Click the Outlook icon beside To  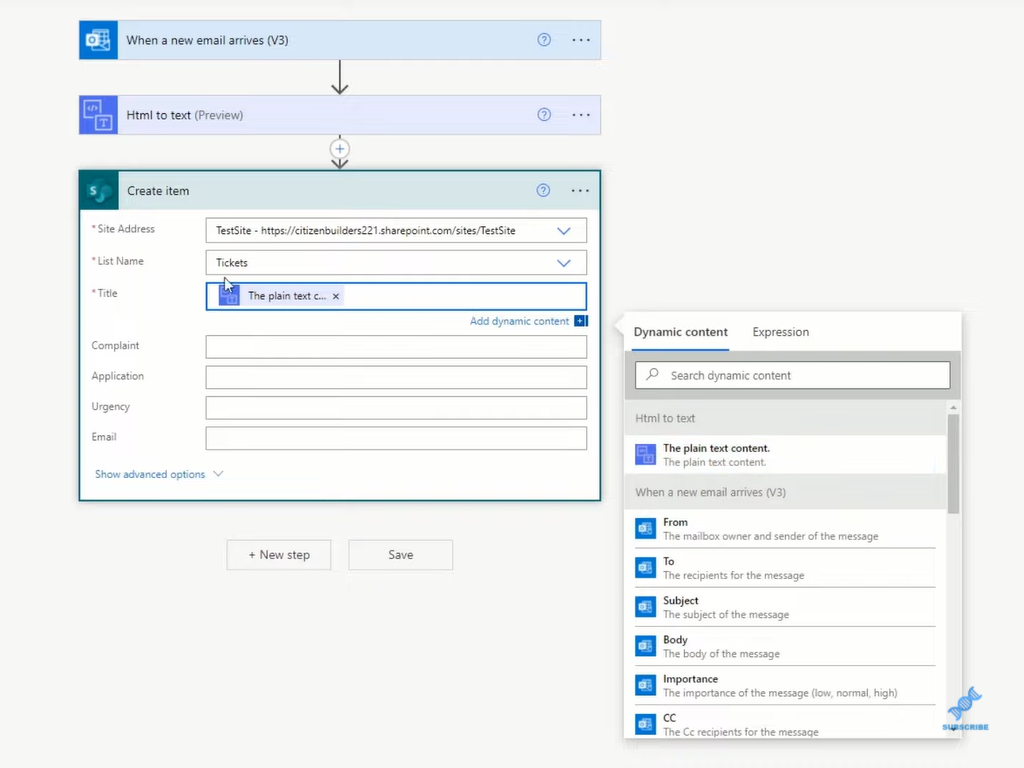pyautogui.click(x=645, y=568)
